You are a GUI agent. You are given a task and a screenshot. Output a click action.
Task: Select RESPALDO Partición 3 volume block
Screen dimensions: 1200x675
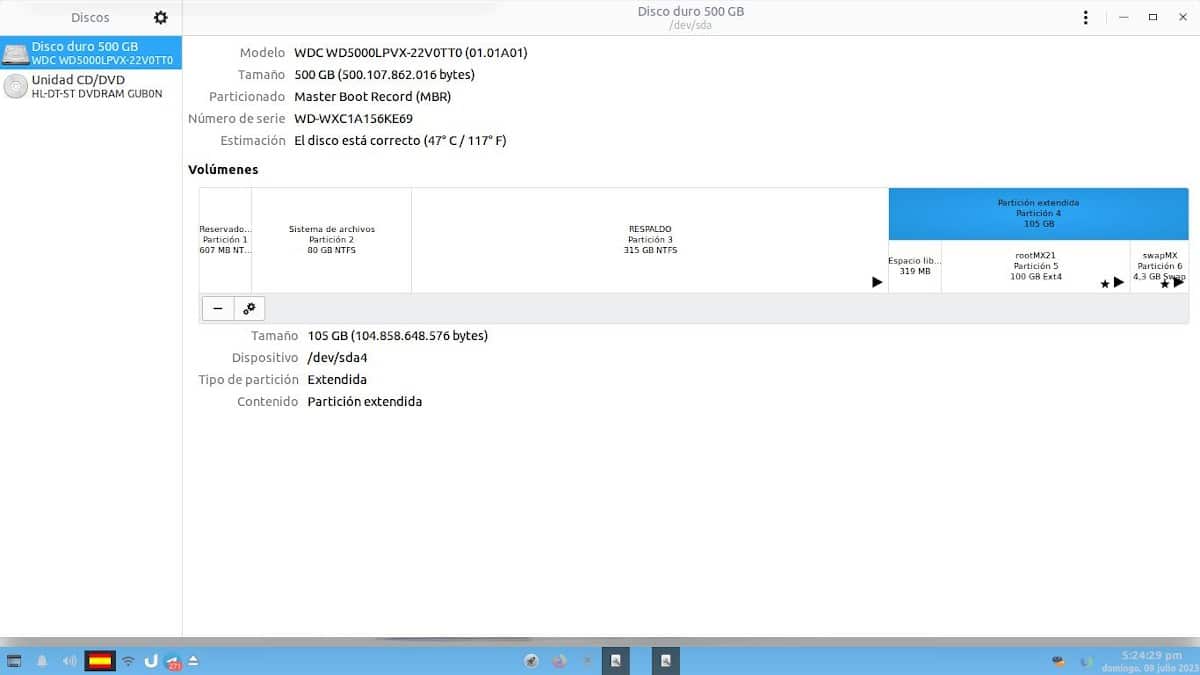(650, 240)
